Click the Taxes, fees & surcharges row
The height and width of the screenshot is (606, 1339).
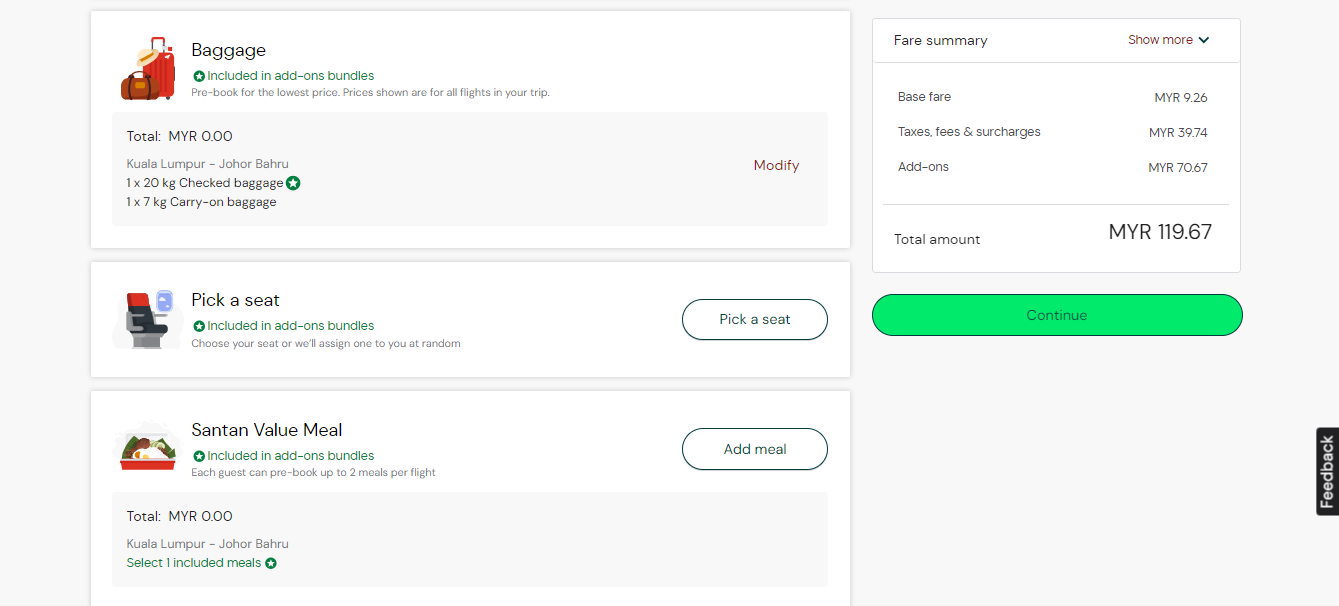(x=1052, y=132)
